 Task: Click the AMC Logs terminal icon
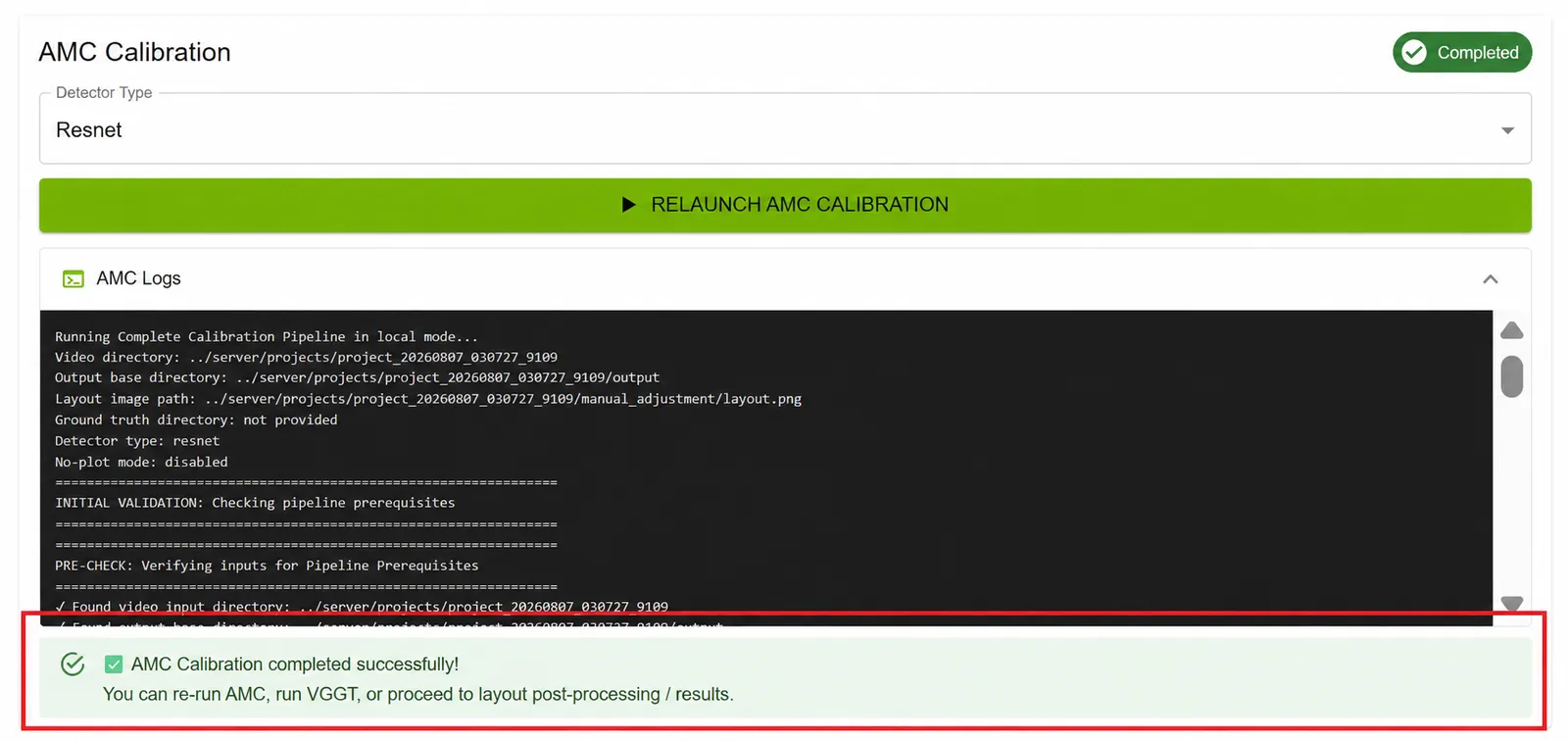(x=73, y=279)
